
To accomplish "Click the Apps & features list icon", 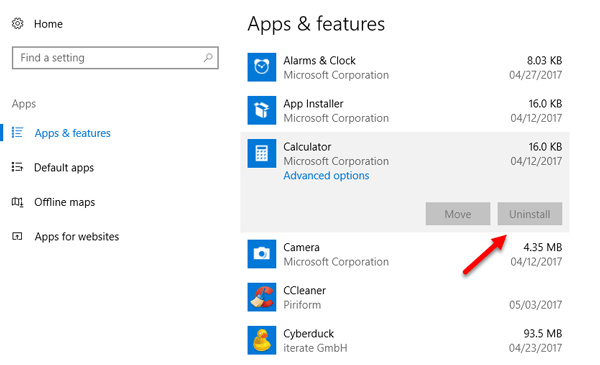I will [x=18, y=133].
